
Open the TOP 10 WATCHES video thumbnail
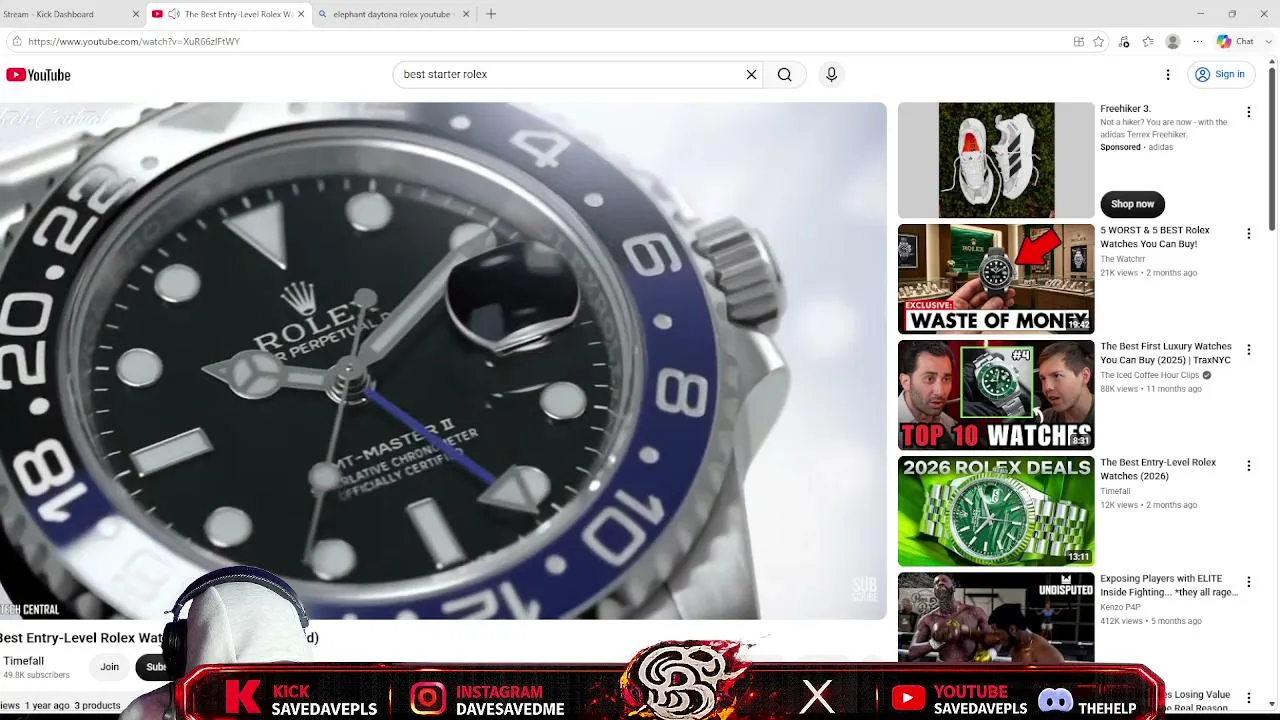tap(996, 395)
